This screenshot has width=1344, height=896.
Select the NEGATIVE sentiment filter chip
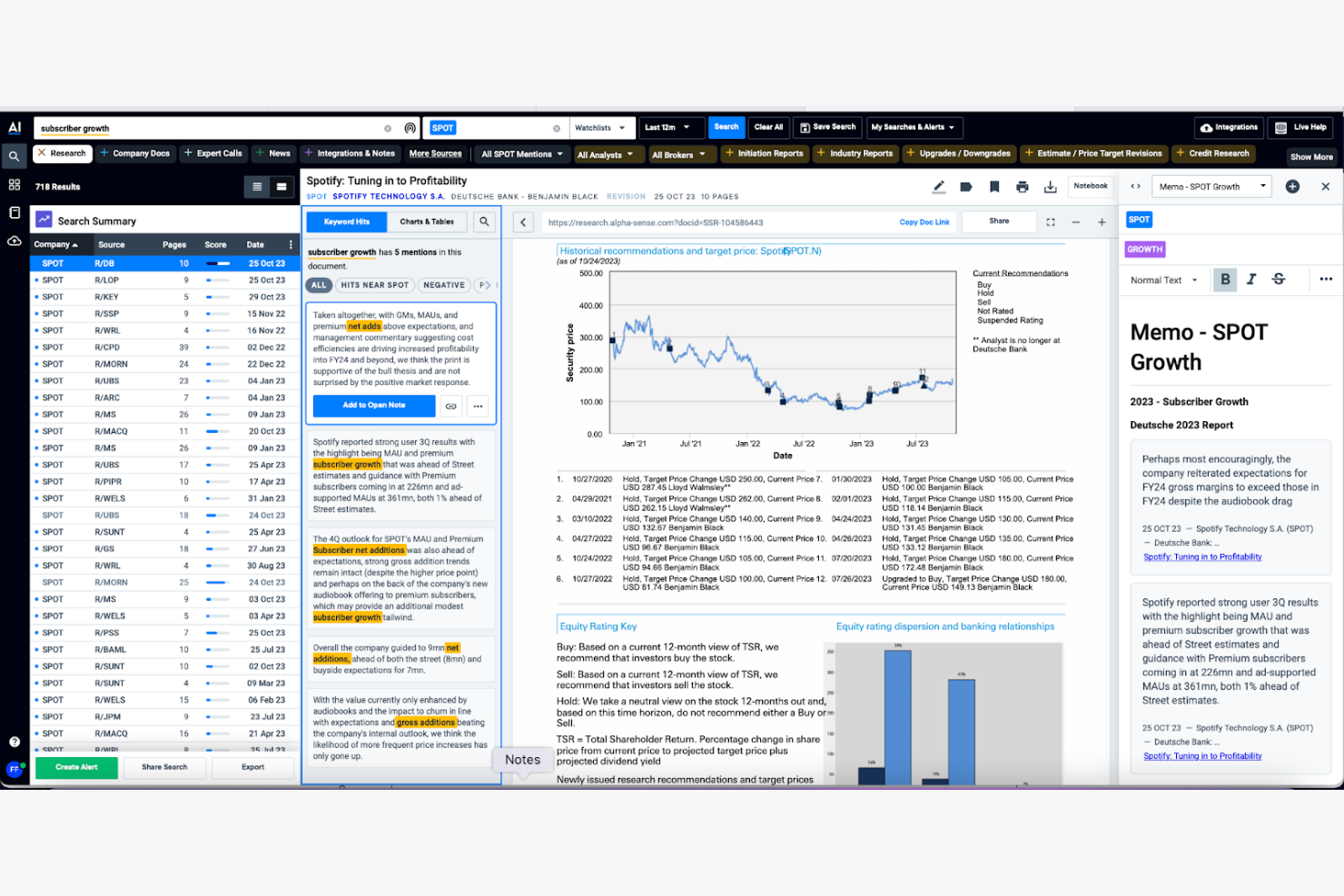pos(444,285)
